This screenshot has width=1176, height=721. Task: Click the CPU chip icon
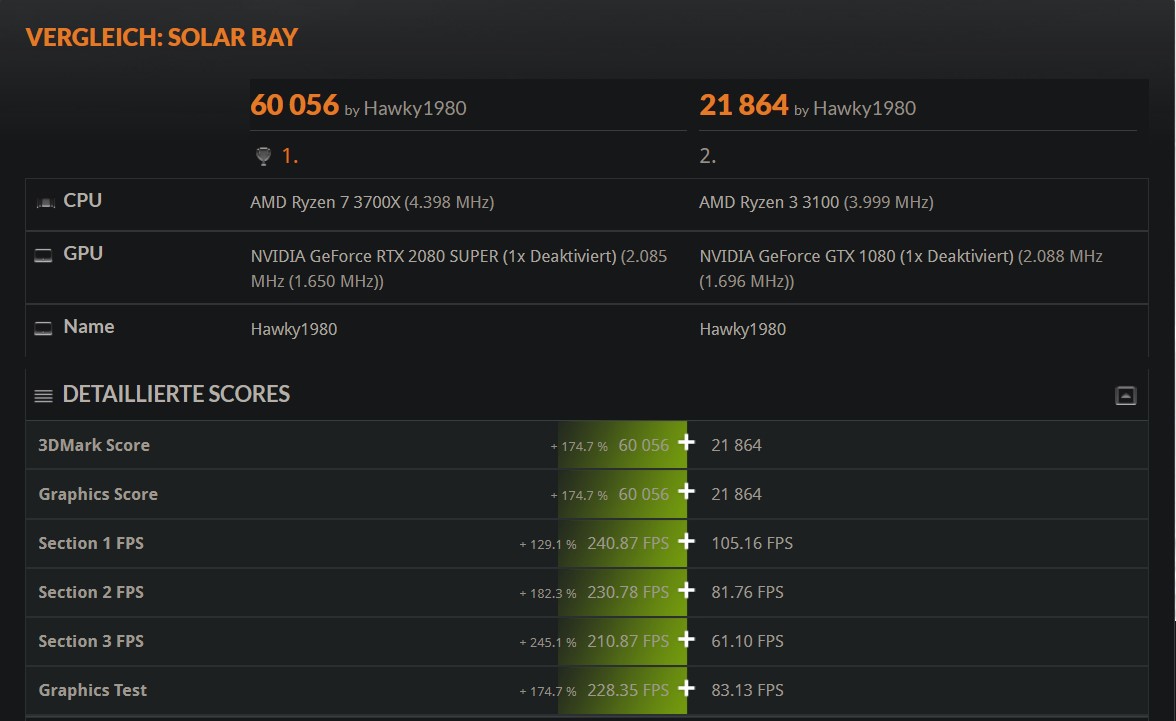point(46,203)
